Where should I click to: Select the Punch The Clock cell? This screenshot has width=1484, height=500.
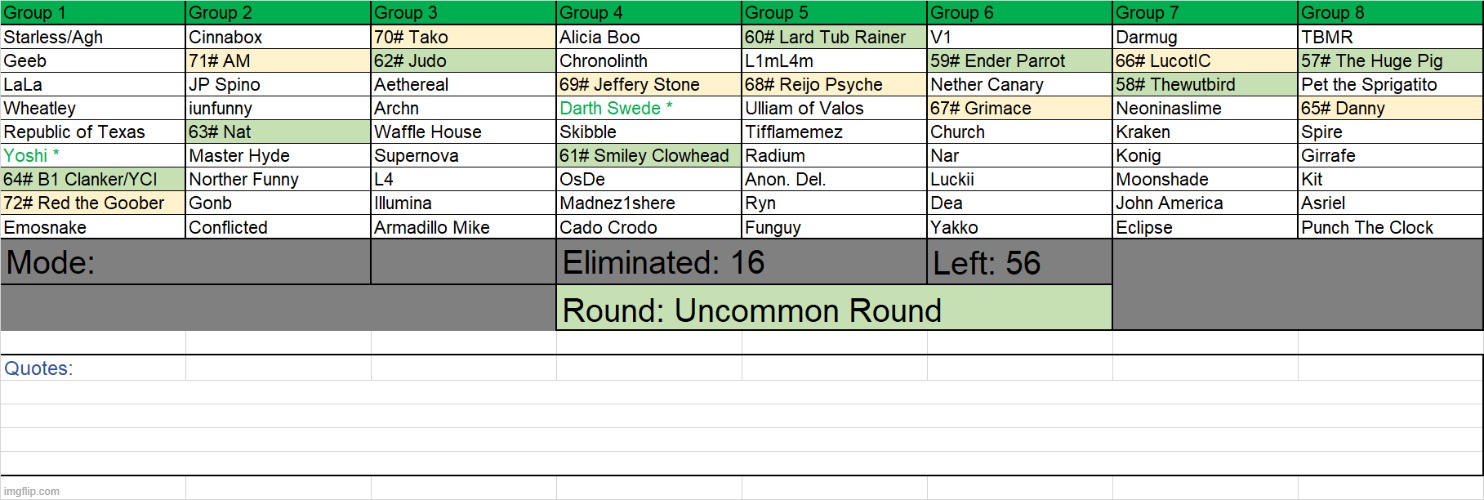[x=1390, y=227]
